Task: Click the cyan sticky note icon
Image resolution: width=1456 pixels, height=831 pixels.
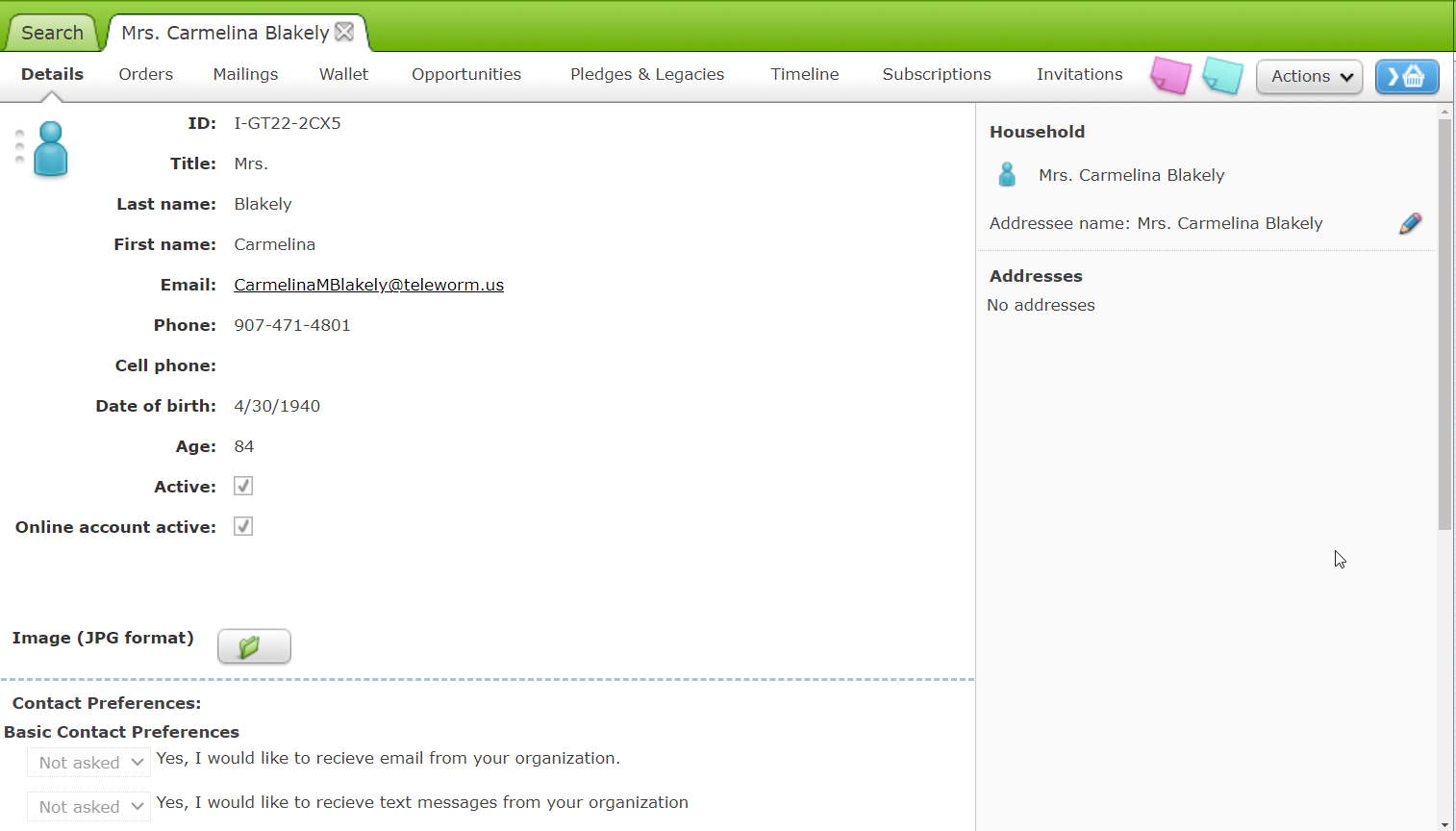Action: [1222, 75]
